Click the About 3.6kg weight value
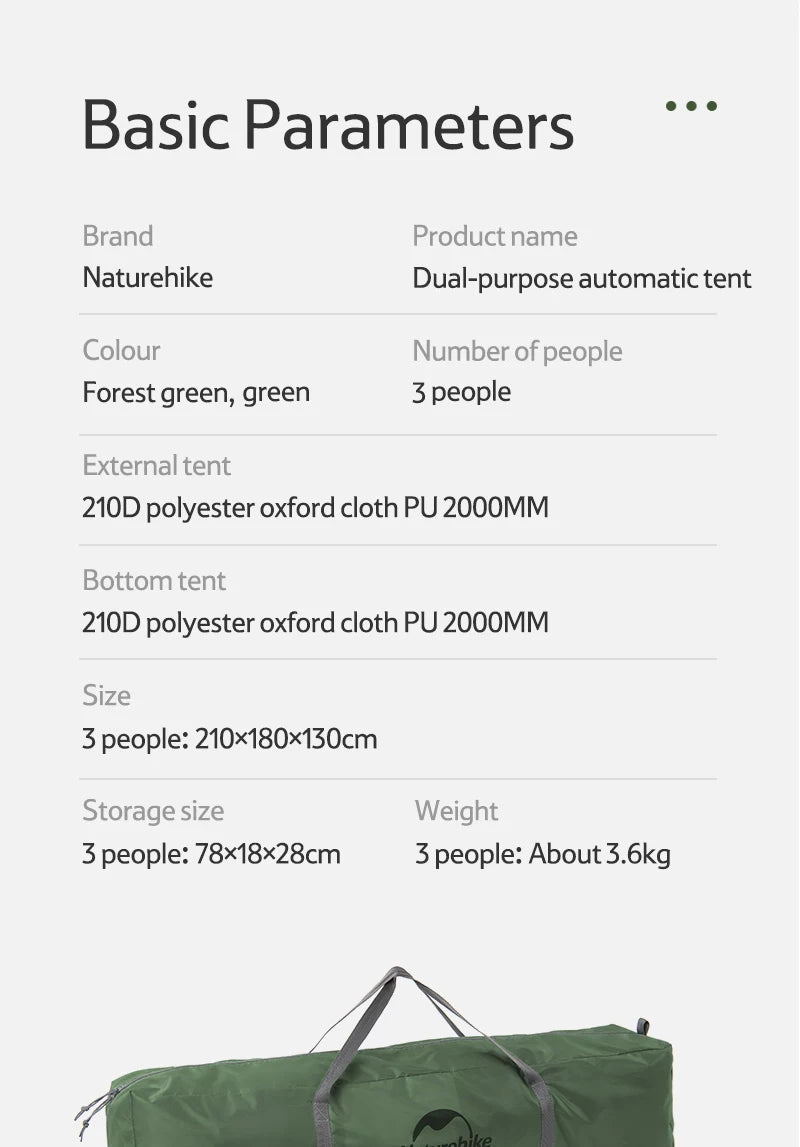 point(543,854)
